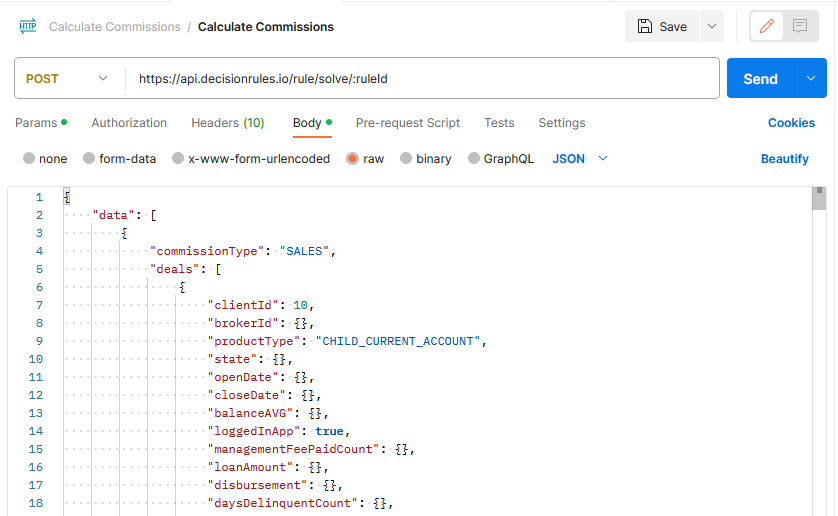The image size is (838, 516).
Task: Click the "productType" key in the editor
Action: (254, 341)
